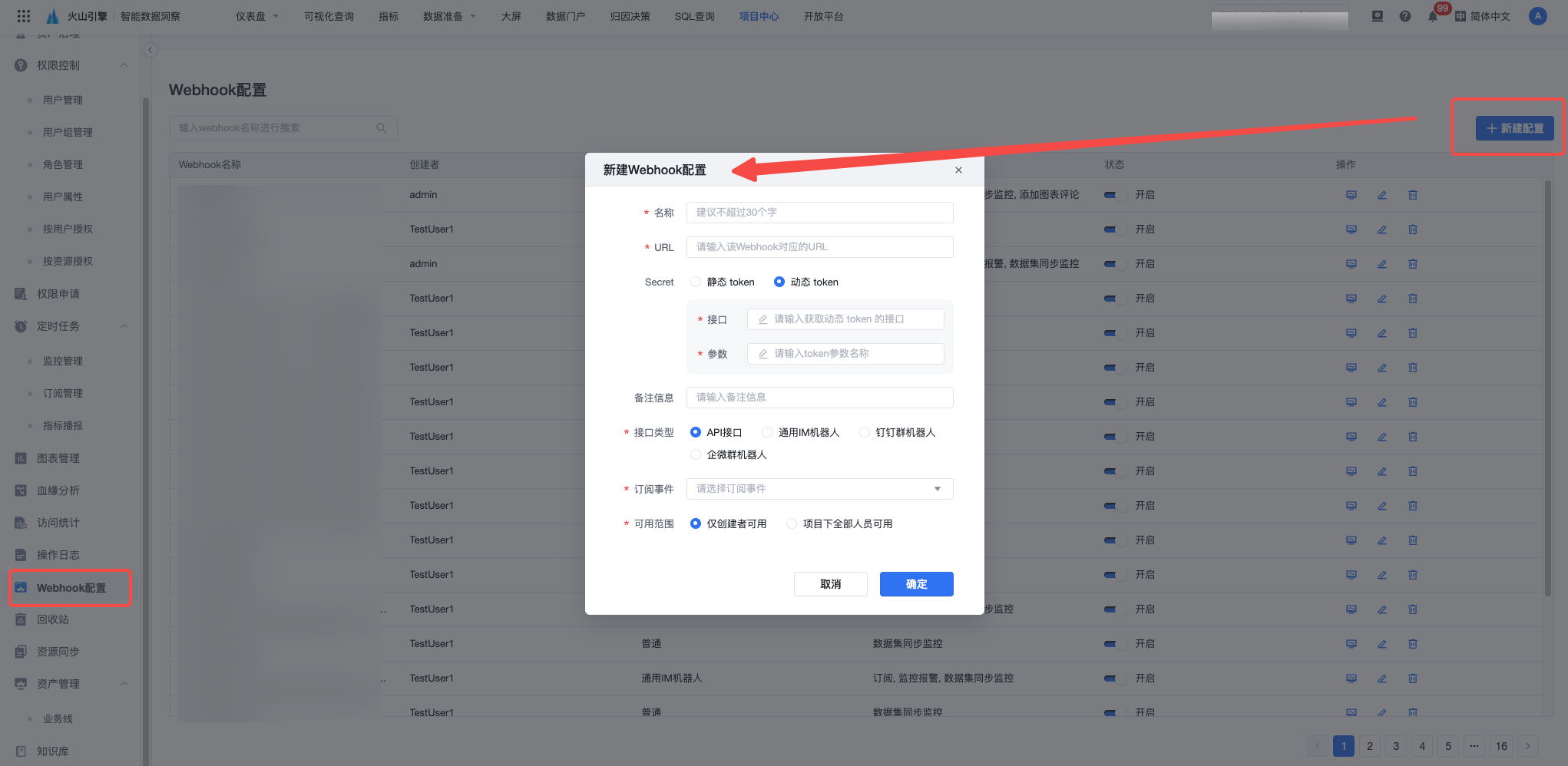1568x766 pixels.
Task: Choose API接口 as interface type
Action: [x=716, y=433]
